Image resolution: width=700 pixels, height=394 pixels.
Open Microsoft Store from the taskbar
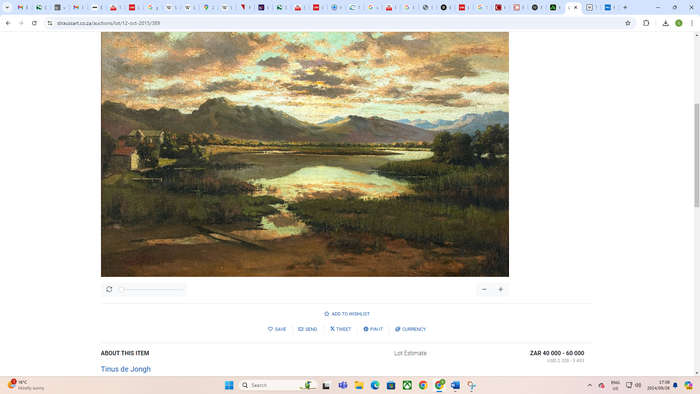pos(391,385)
